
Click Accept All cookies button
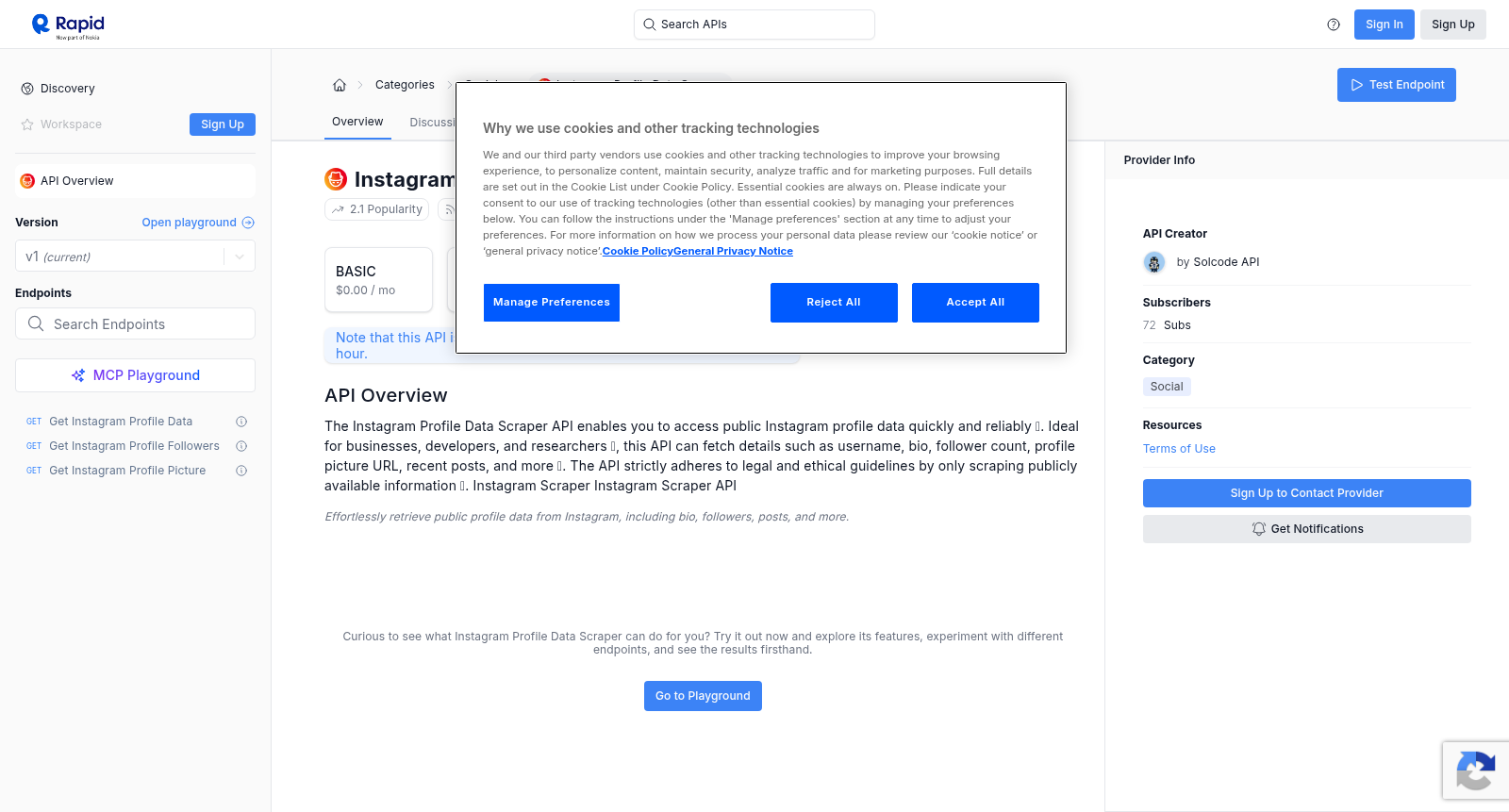(x=975, y=303)
